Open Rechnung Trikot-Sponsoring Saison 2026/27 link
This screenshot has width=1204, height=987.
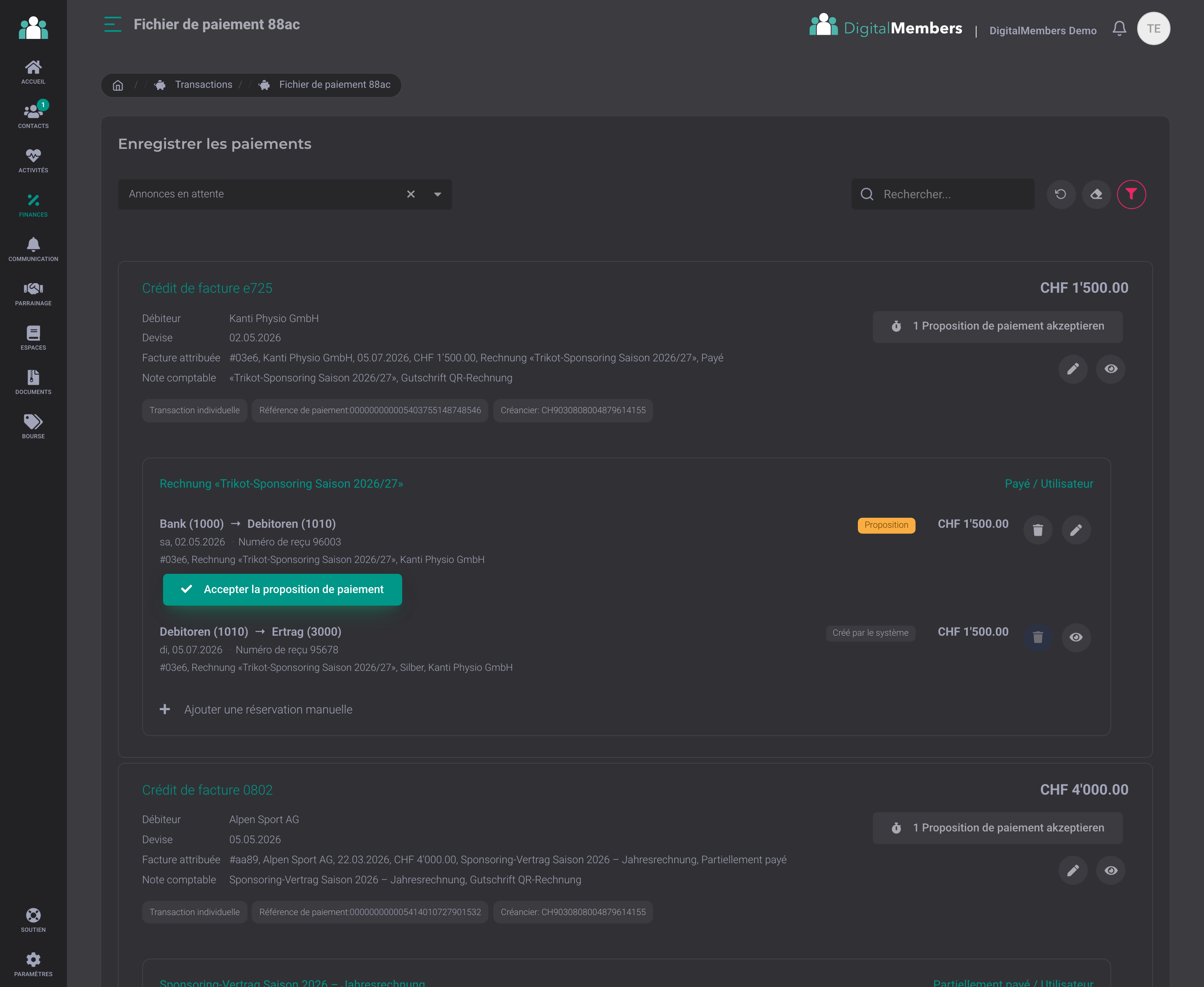pos(281,484)
